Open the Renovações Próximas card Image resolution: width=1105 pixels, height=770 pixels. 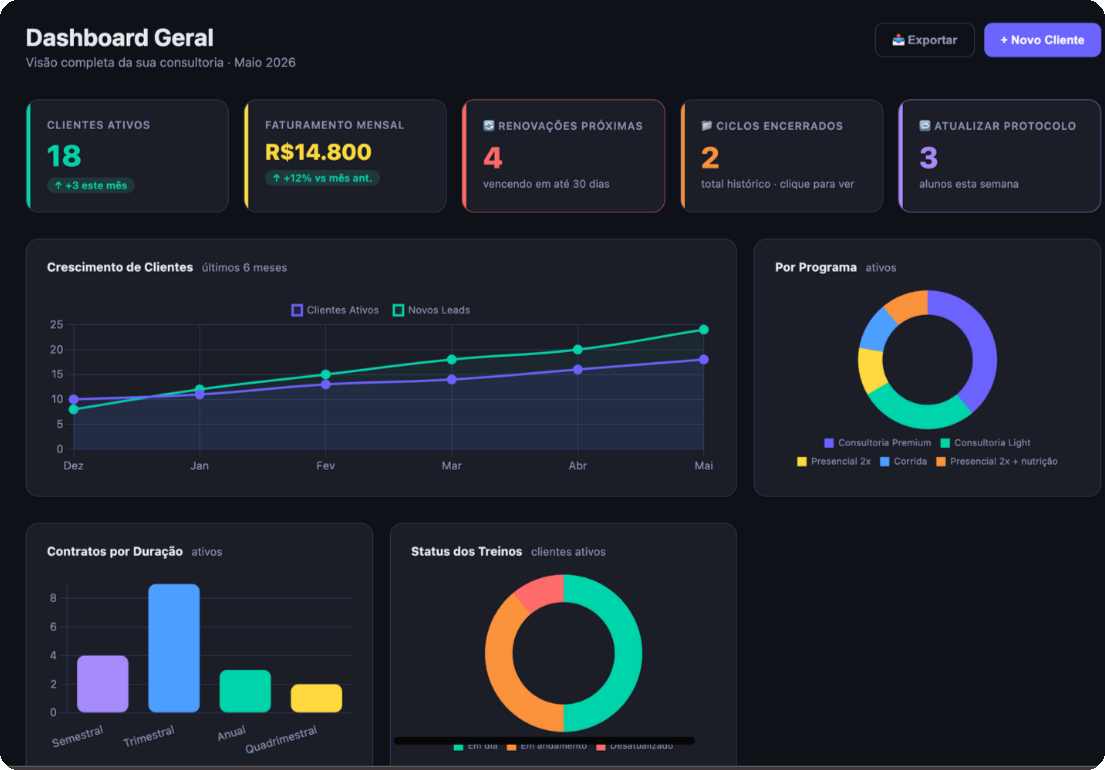(x=564, y=156)
